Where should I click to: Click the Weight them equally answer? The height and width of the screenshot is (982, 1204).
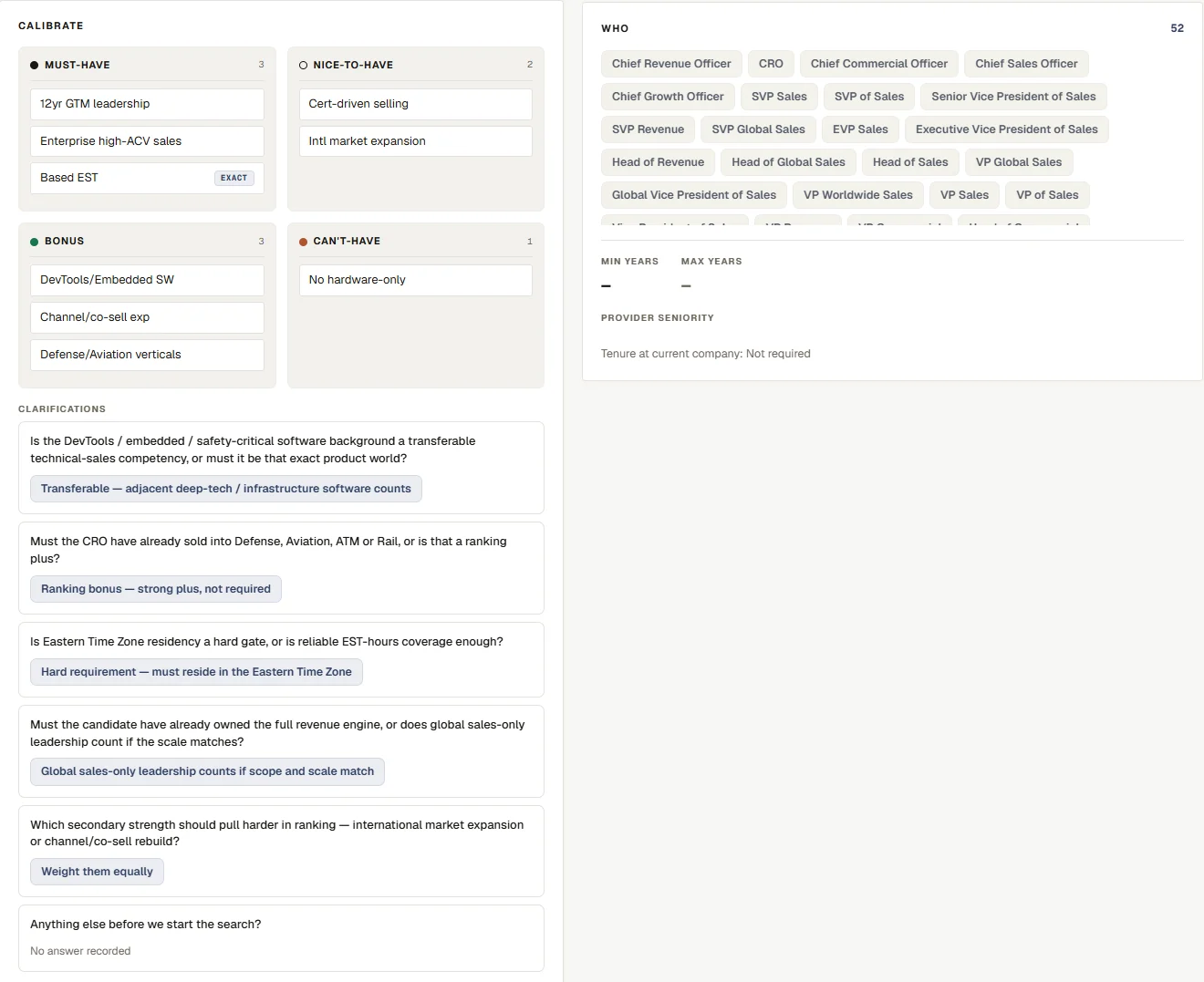coord(97,872)
